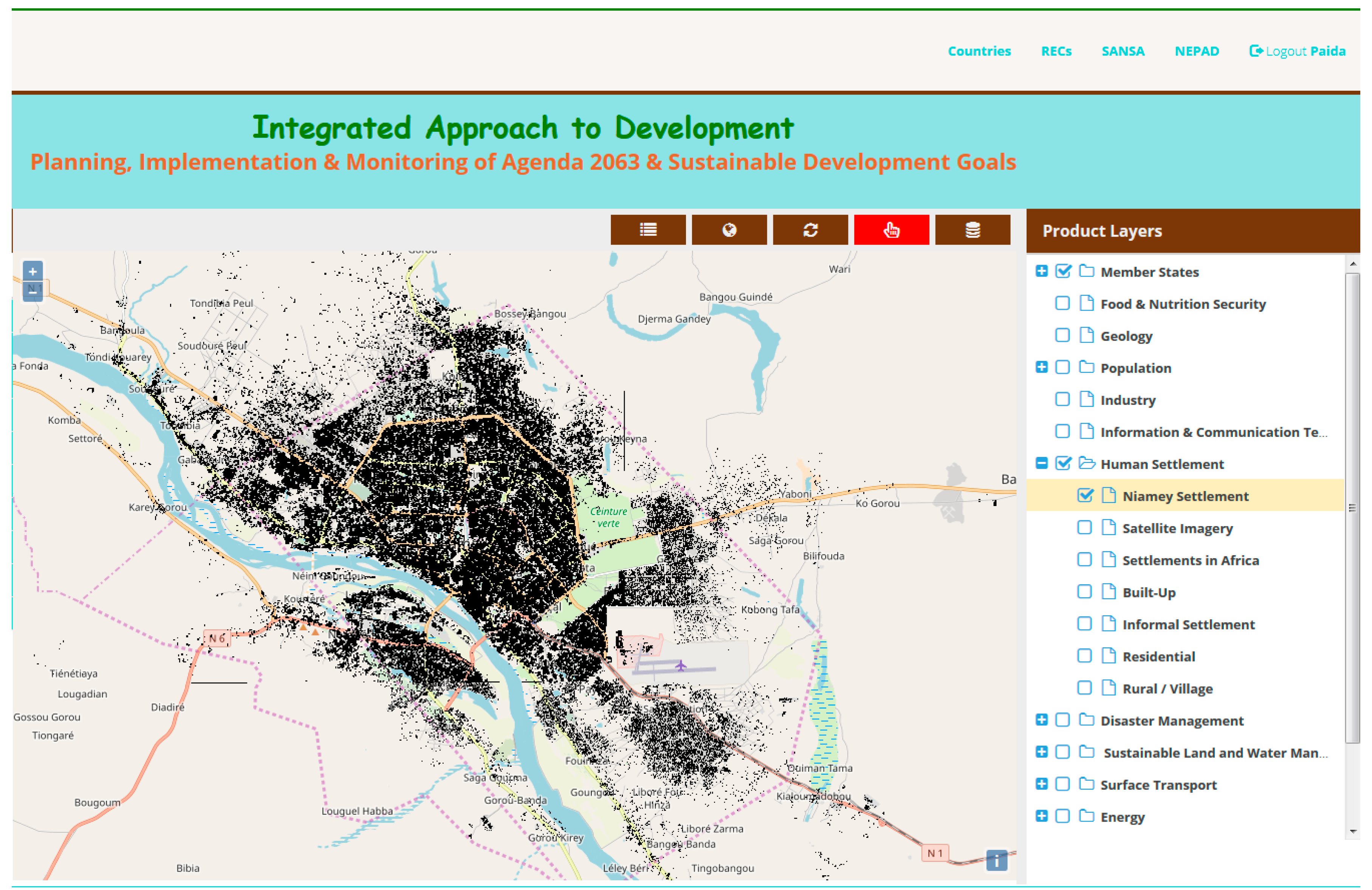This screenshot has height=890, width=1372.
Task: Enable the Food & Nutrition Security layer checkbox
Action: 1062,303
